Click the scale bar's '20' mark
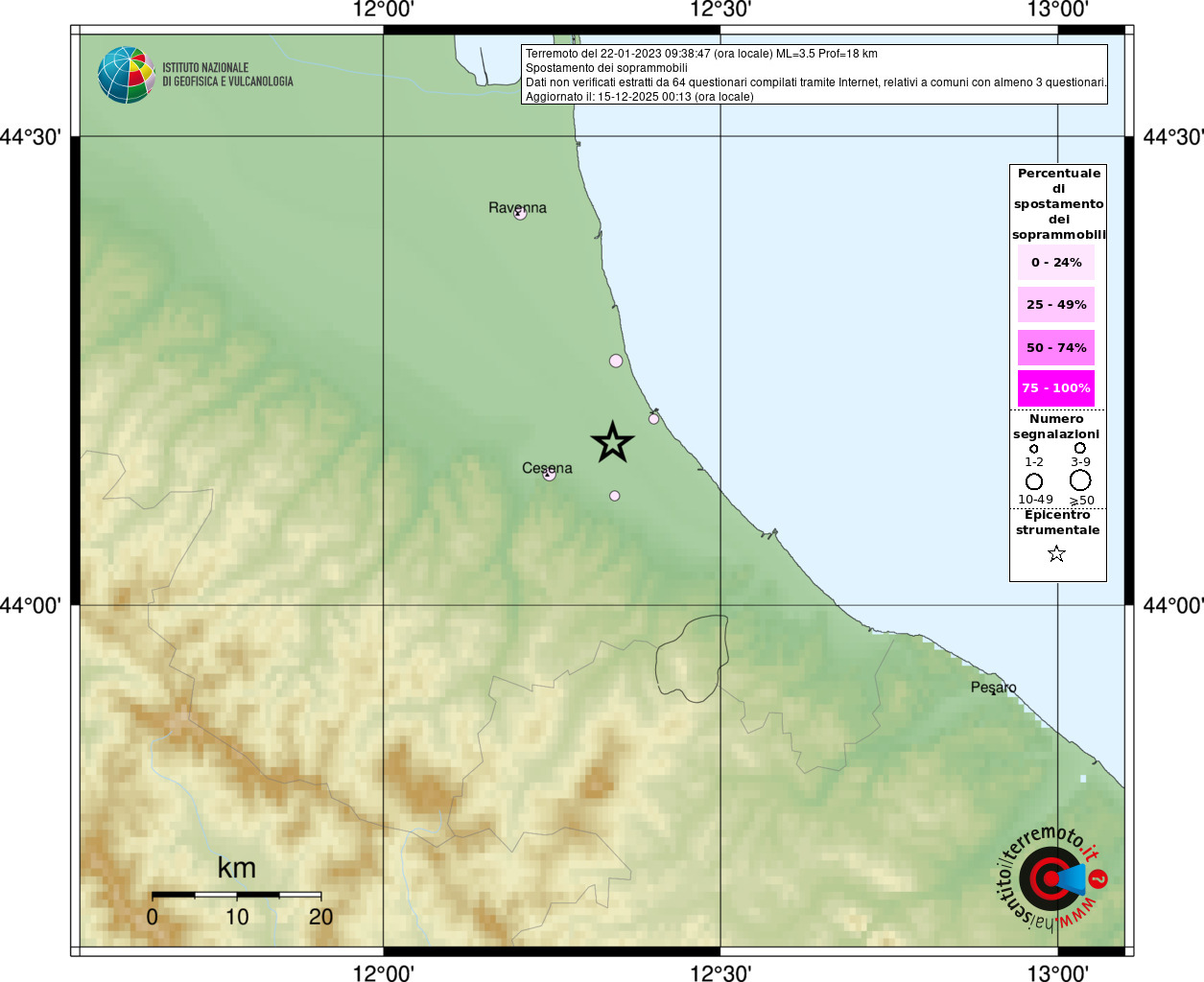Viewport: 1204px width, 982px height. (320, 917)
